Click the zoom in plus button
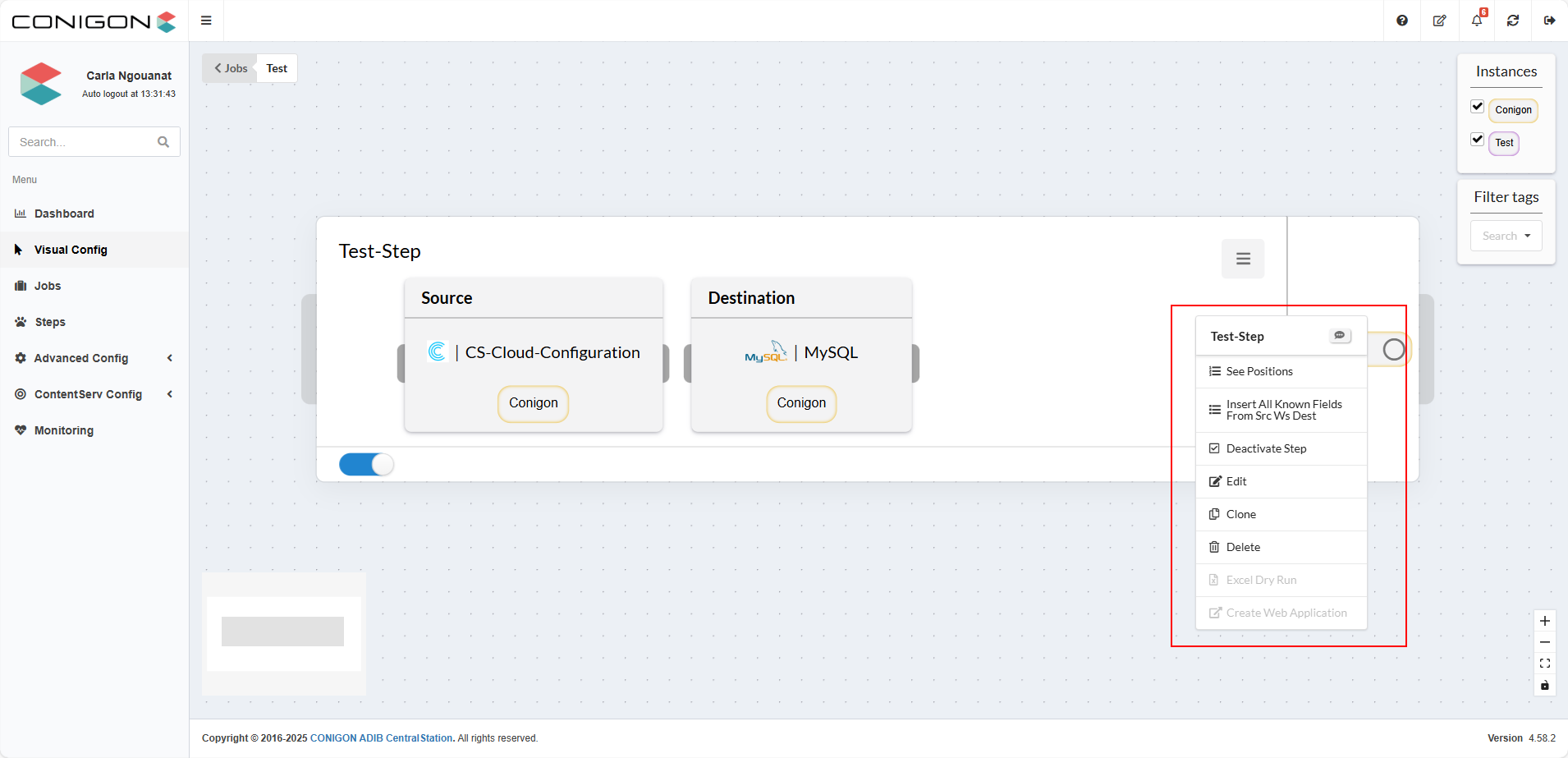 click(x=1545, y=621)
